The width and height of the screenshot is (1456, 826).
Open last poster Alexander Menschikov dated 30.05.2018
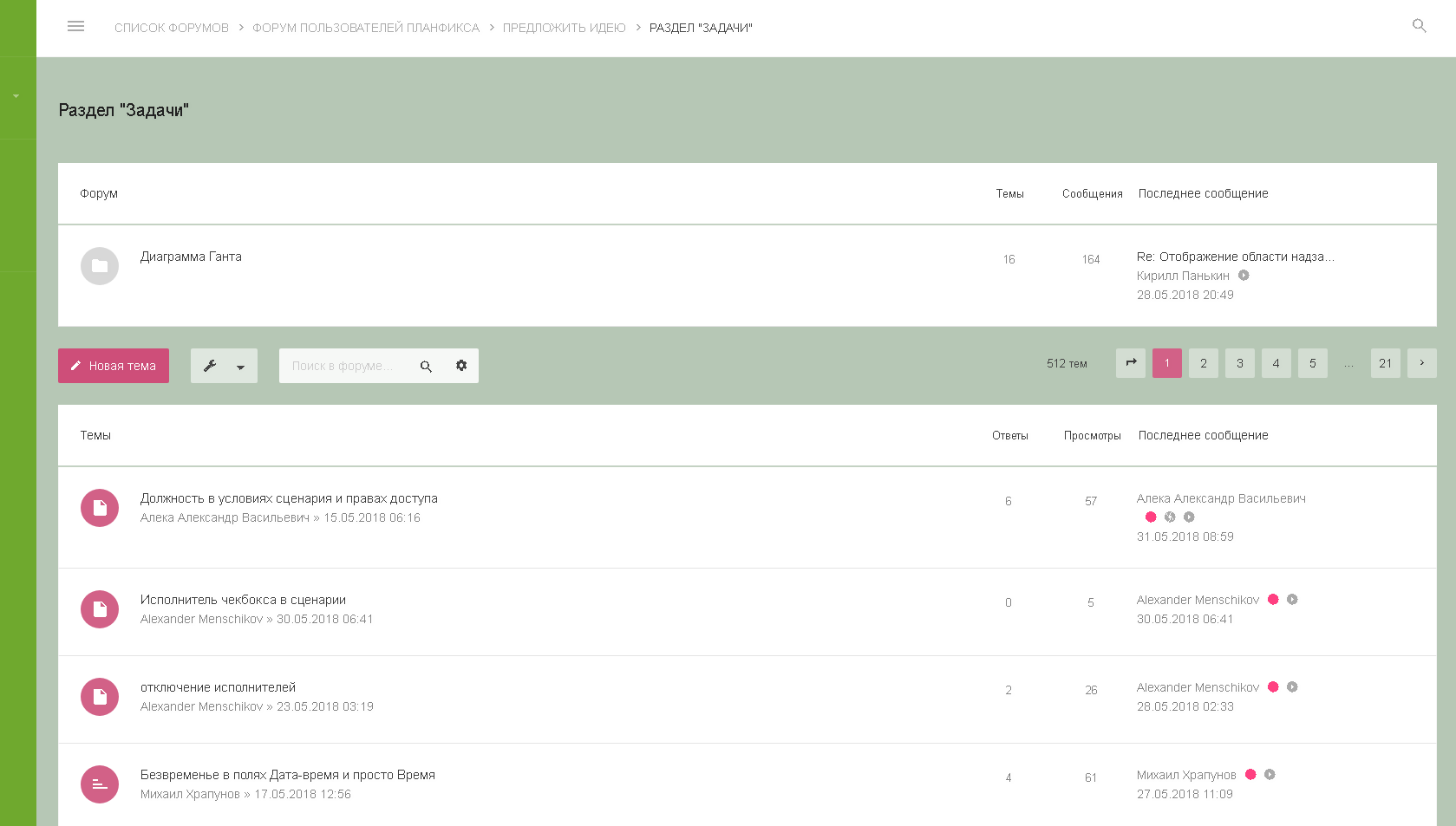click(x=1198, y=600)
